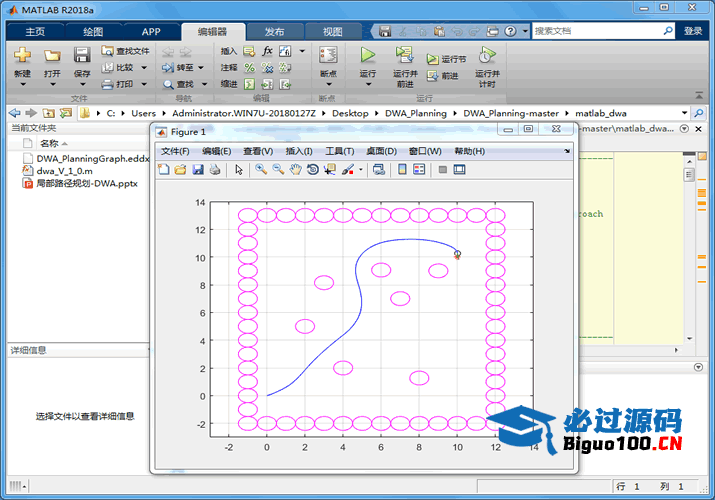715x500 pixels.
Task: Toggle the Zoom Out tool in Figure
Action: coord(278,170)
